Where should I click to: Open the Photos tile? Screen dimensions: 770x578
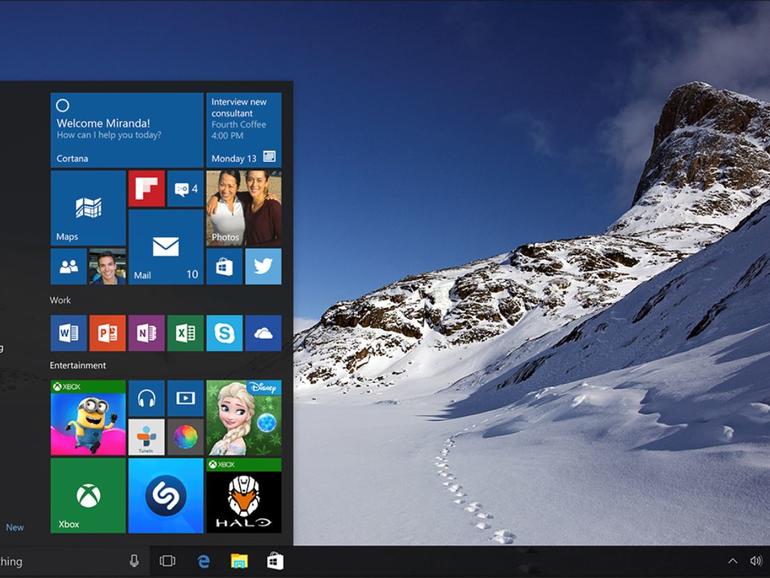pyautogui.click(x=244, y=208)
